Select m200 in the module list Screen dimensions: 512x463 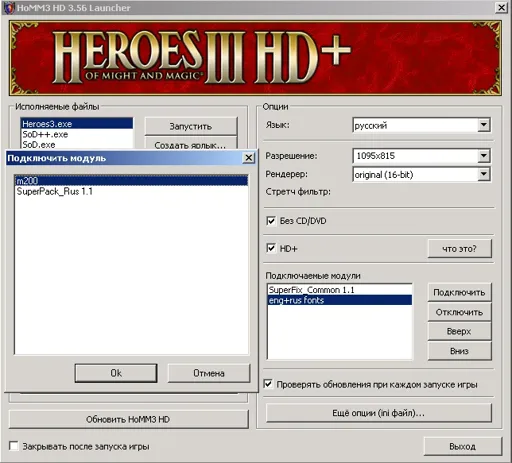[131, 181]
